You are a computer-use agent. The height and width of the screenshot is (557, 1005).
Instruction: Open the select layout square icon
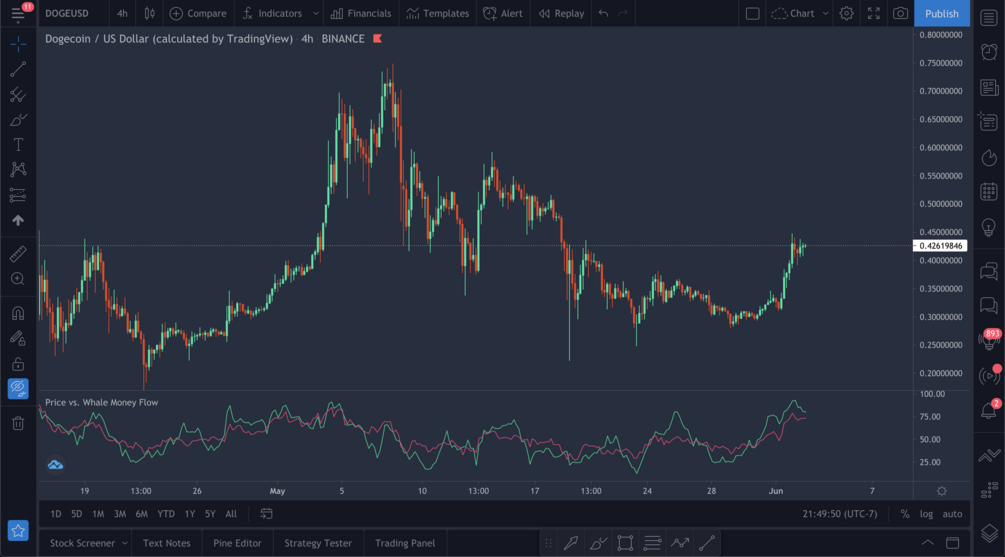click(752, 13)
